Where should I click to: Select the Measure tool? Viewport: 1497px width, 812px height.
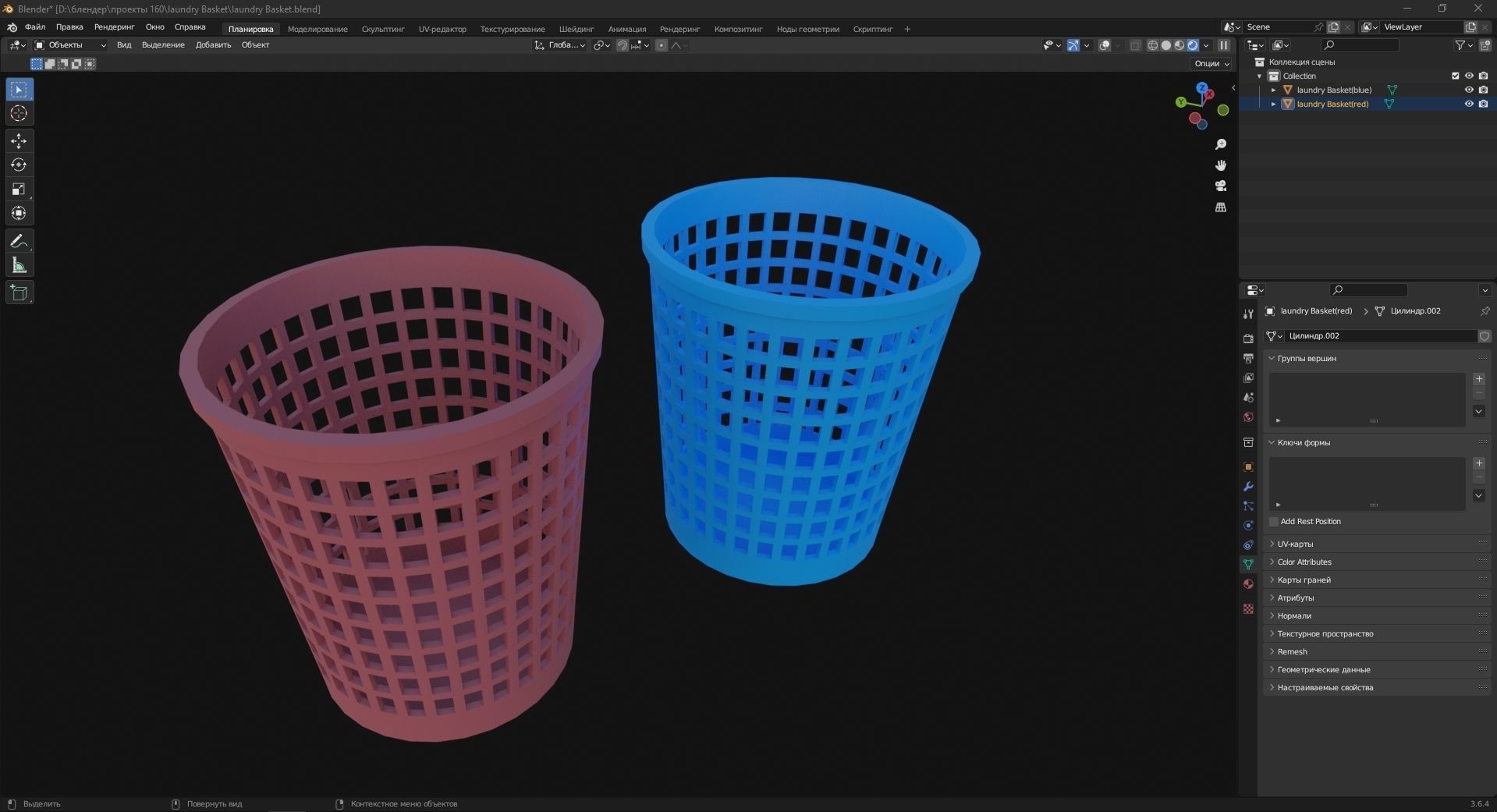(x=19, y=266)
